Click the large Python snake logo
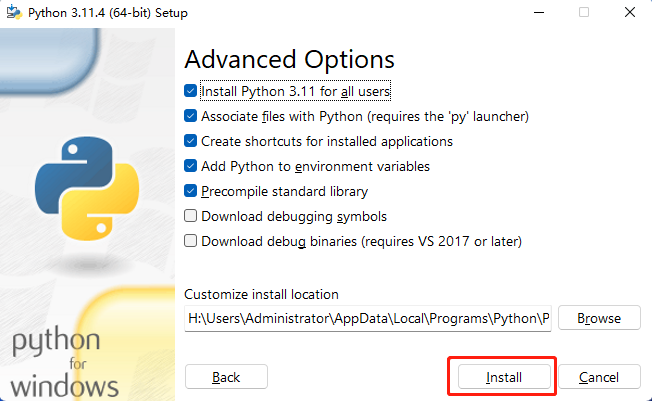The image size is (652, 401). [87, 188]
